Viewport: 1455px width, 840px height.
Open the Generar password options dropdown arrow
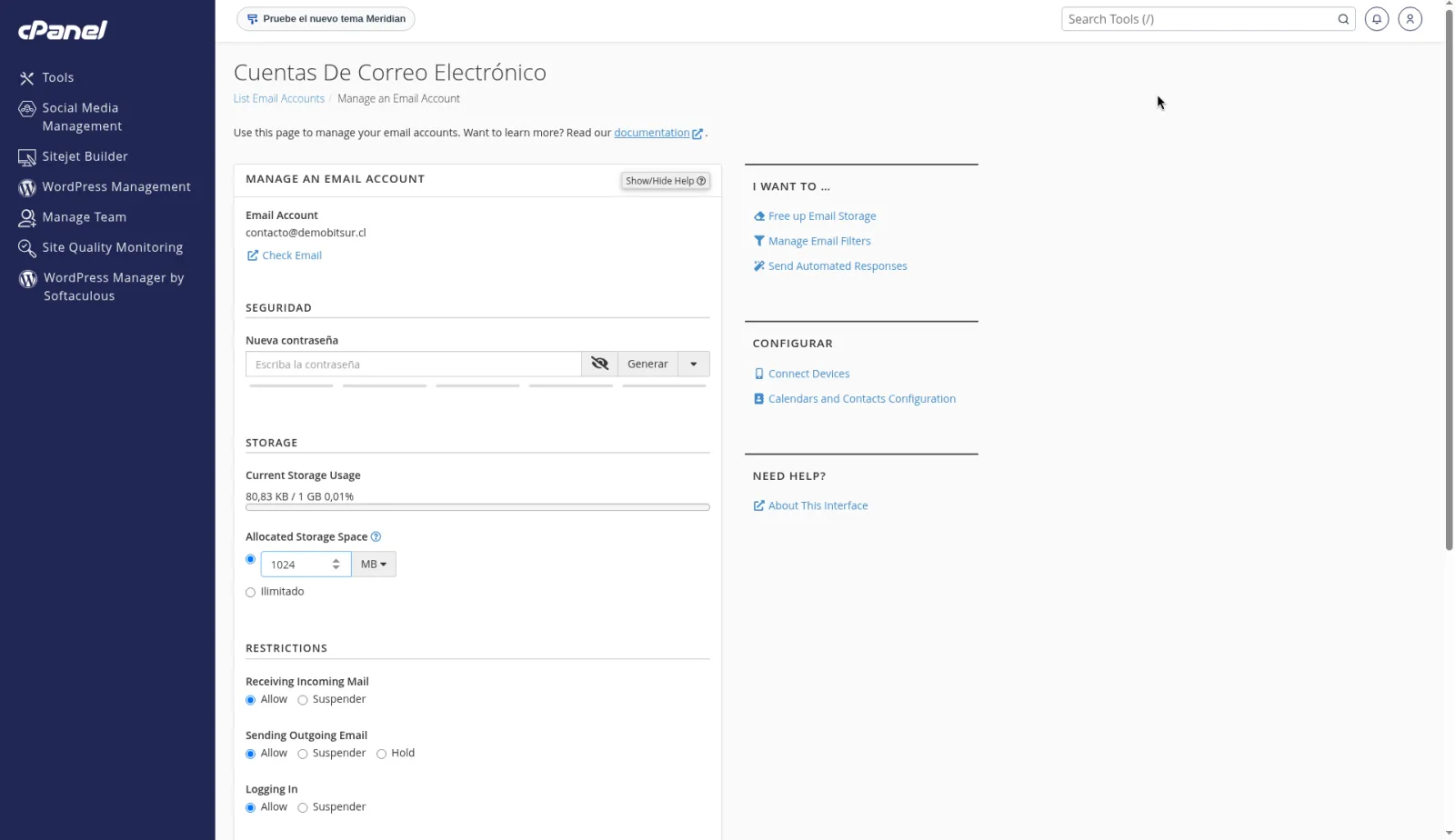pos(694,364)
